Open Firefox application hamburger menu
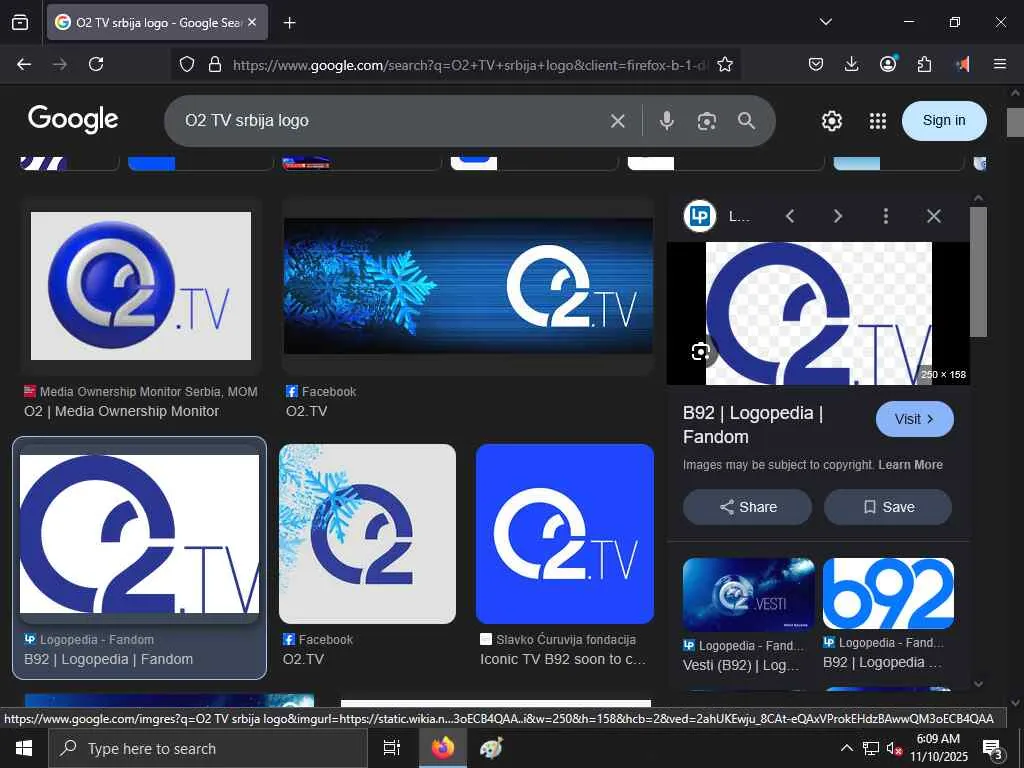The height and width of the screenshot is (768, 1024). pos(1000,64)
